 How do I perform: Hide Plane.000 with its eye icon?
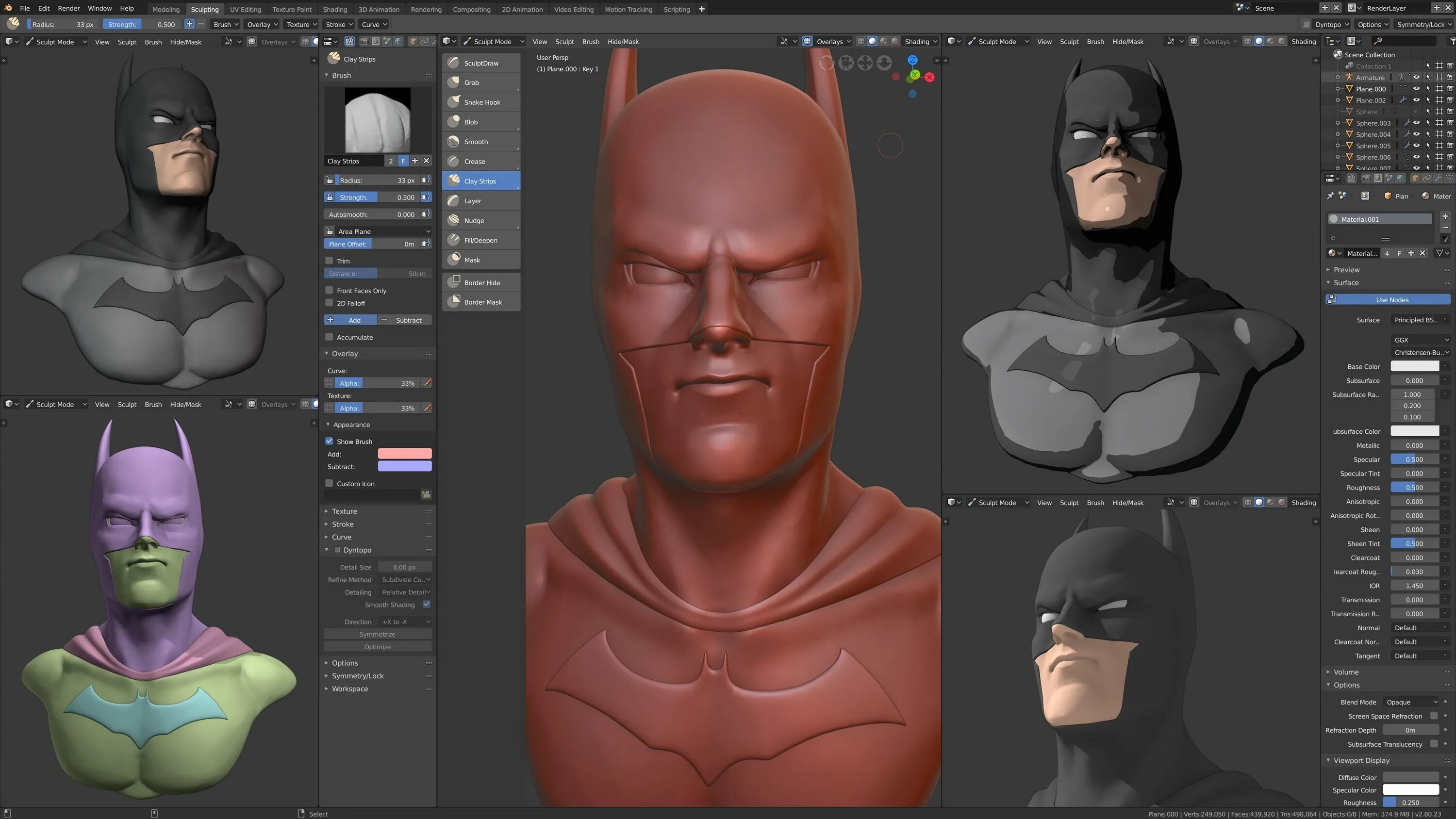1416,89
